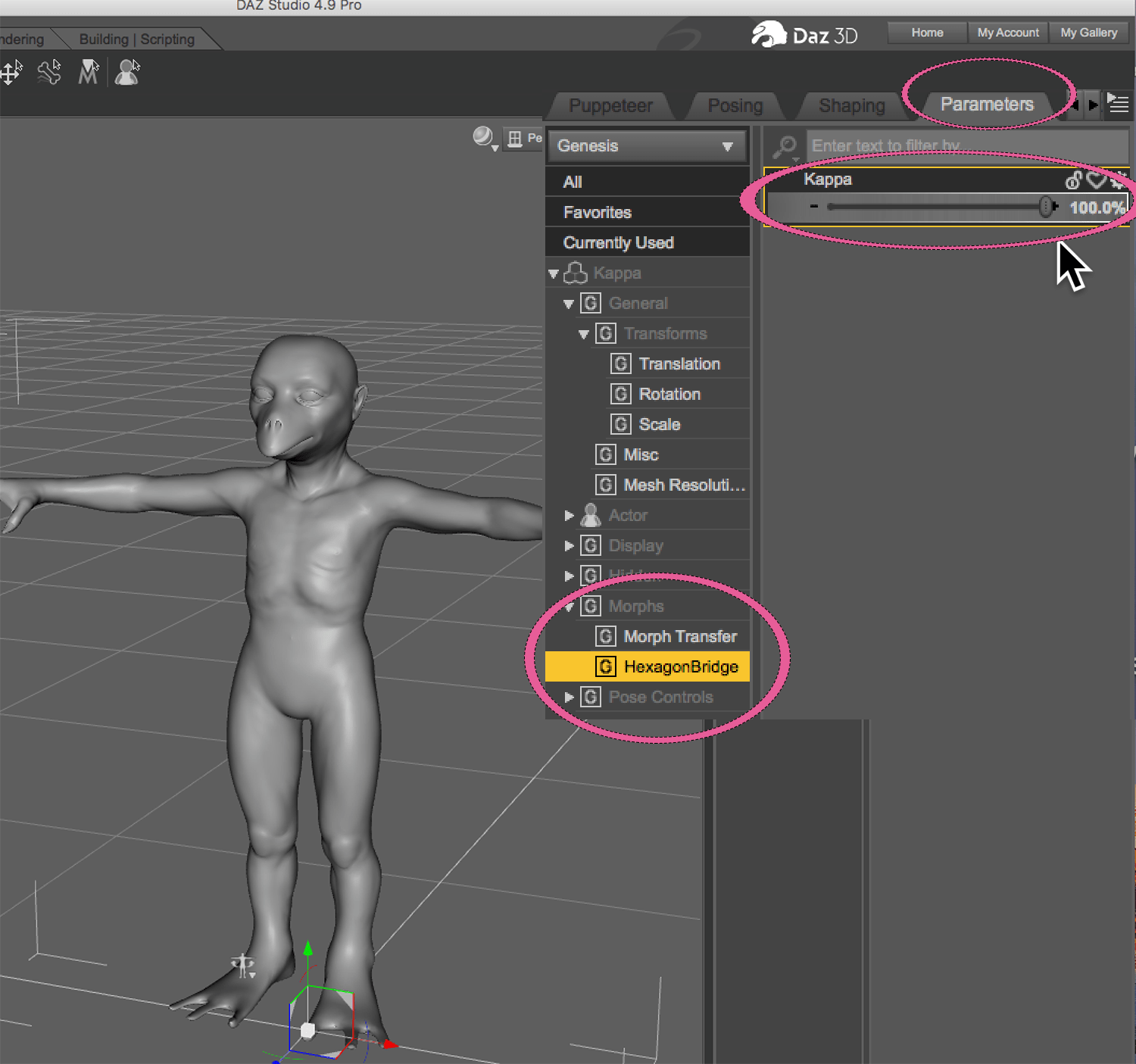Click the filter magnifying glass icon
Screen dimensions: 1136x1064
tap(785, 145)
